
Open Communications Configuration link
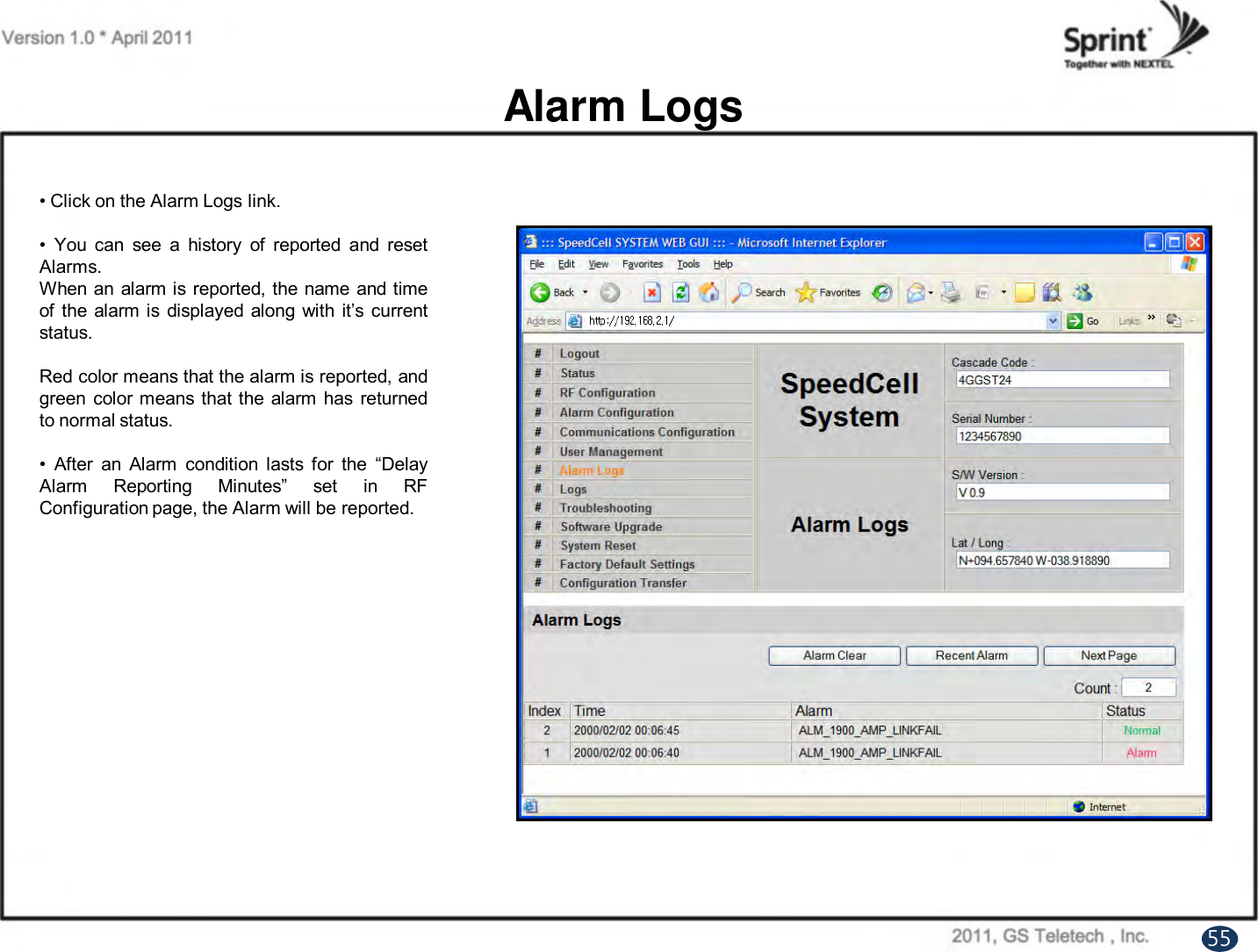[647, 432]
